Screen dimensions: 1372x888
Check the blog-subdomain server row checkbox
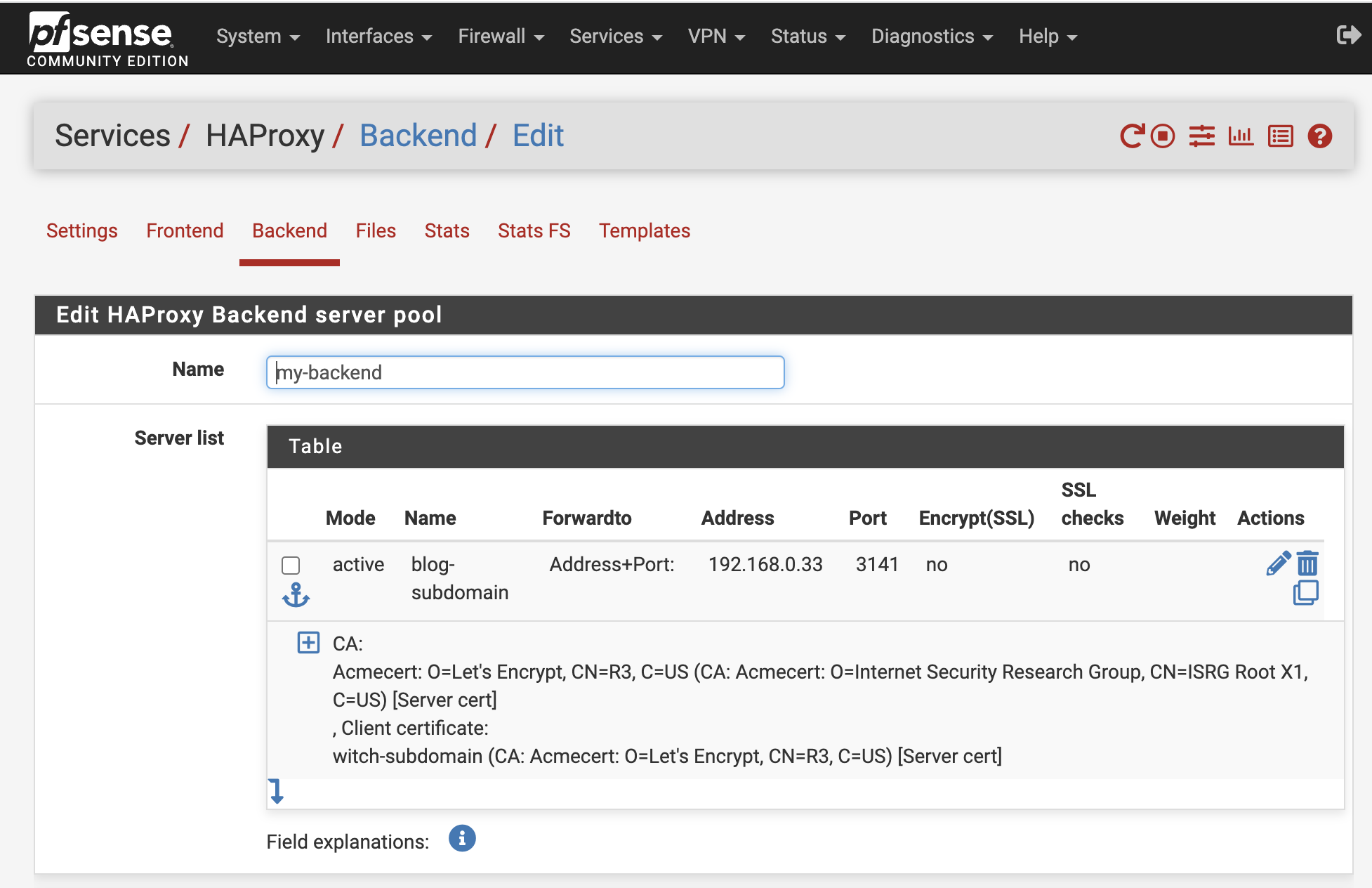click(291, 565)
